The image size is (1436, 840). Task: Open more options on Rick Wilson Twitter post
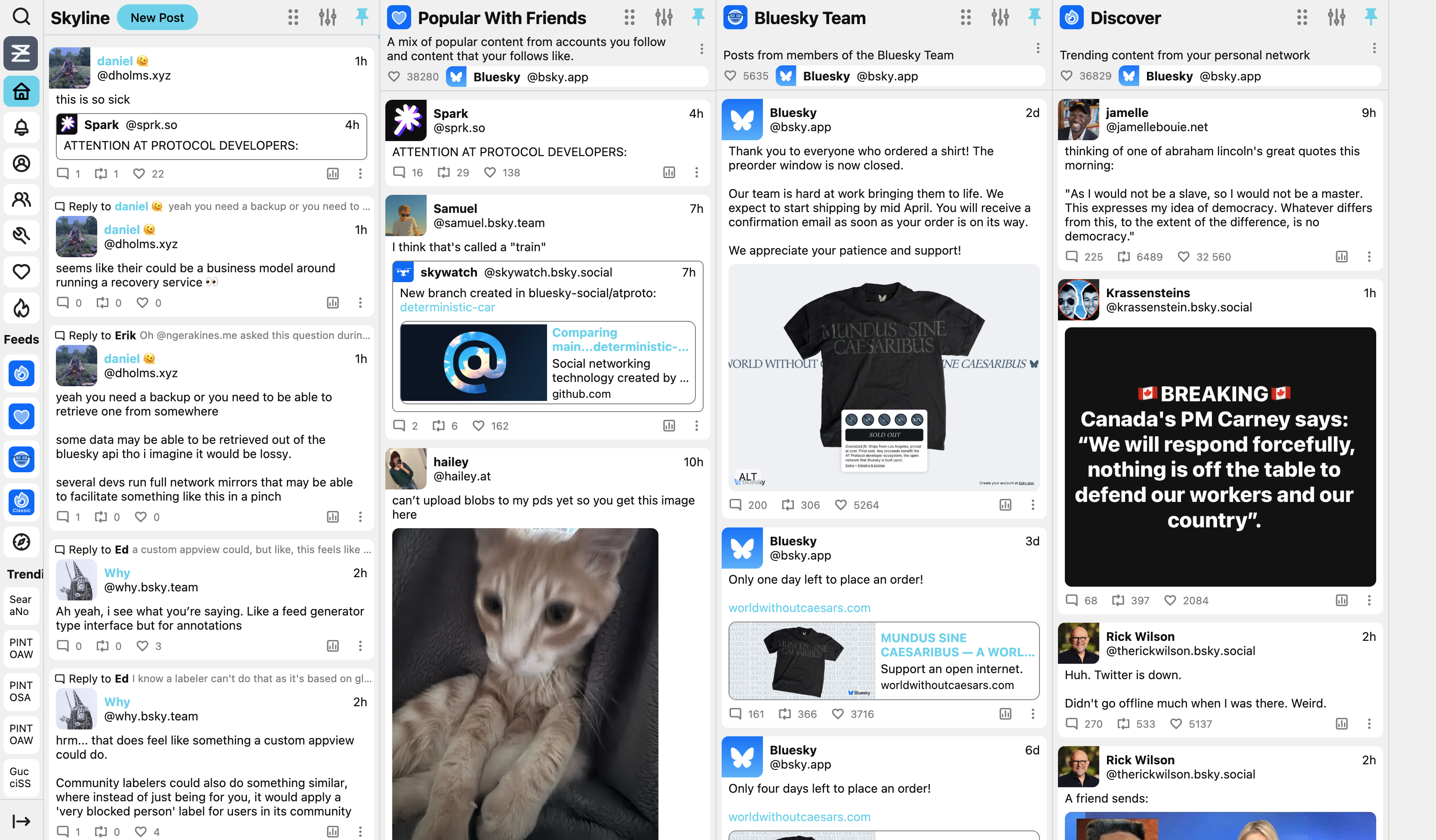tap(1369, 724)
